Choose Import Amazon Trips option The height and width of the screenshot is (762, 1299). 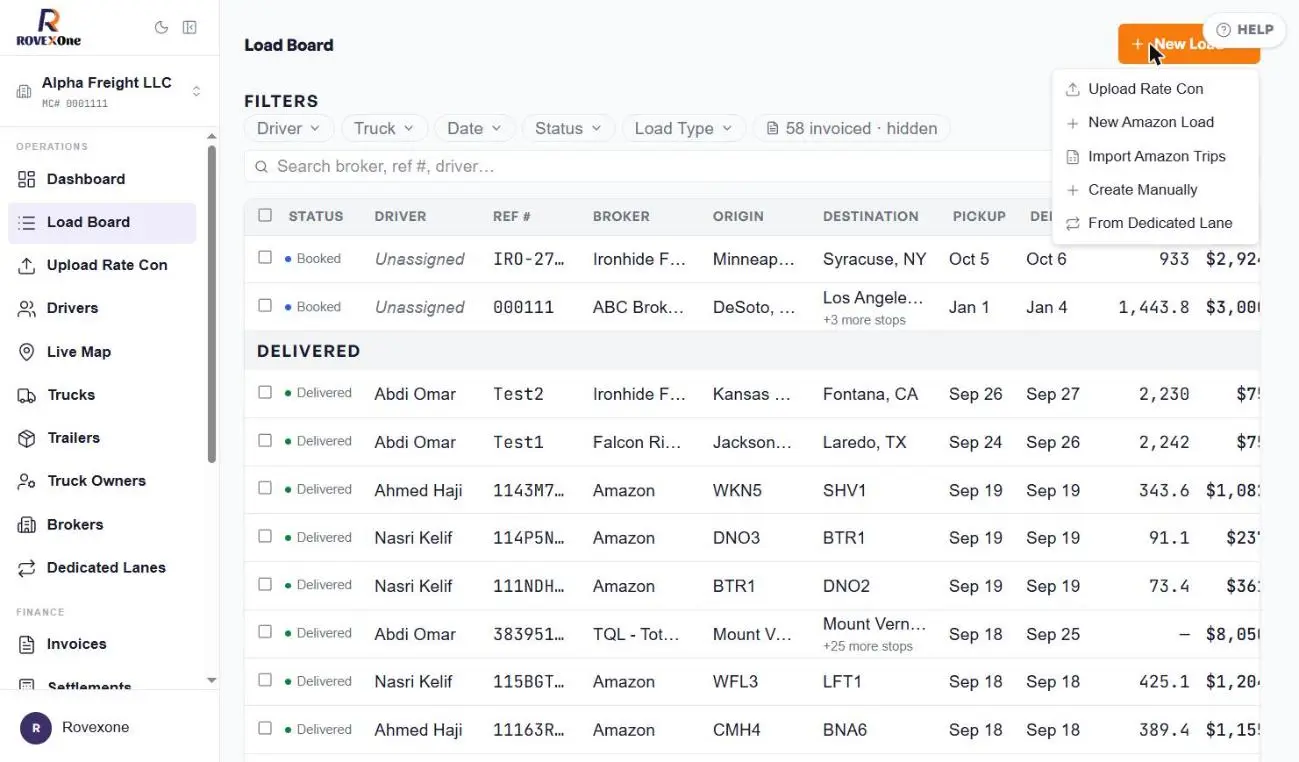[1155, 156]
